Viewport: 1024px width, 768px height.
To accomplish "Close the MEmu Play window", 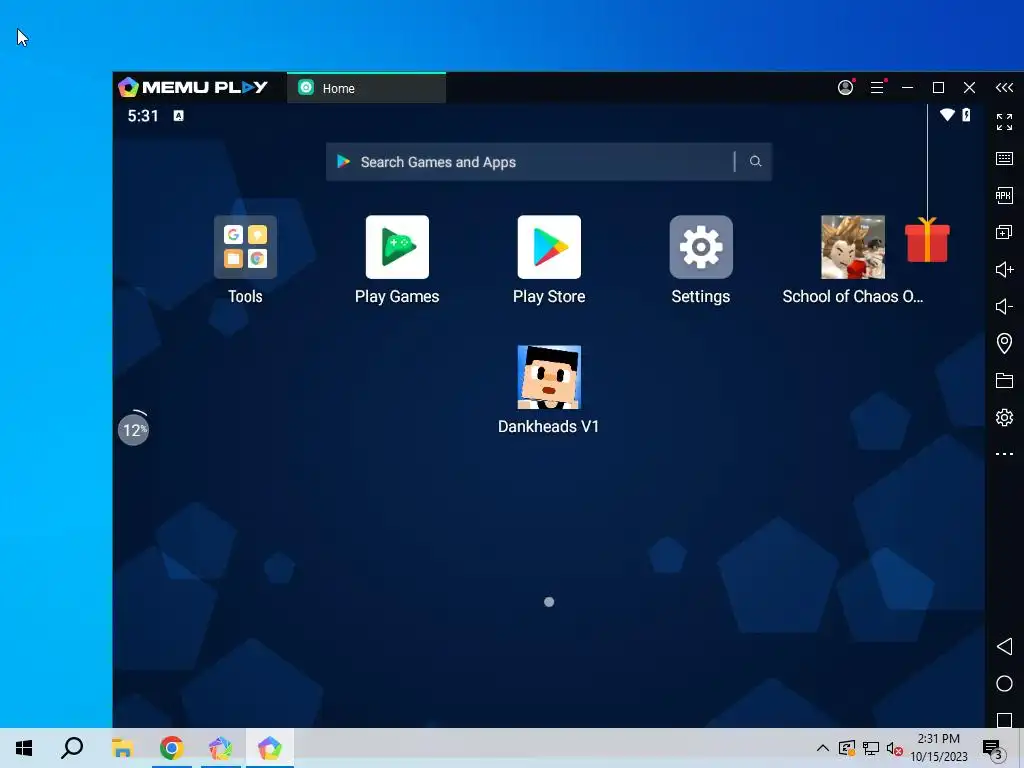I will point(969,88).
